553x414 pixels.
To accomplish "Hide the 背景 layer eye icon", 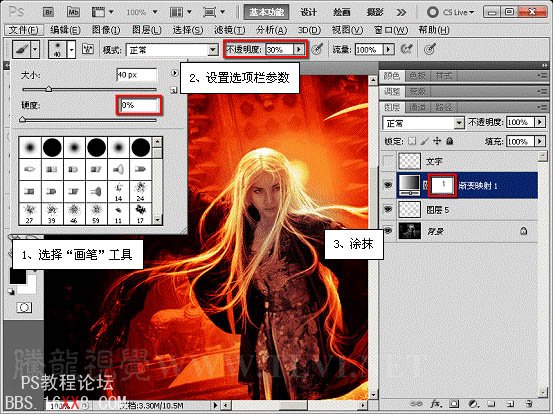I will pos(388,231).
